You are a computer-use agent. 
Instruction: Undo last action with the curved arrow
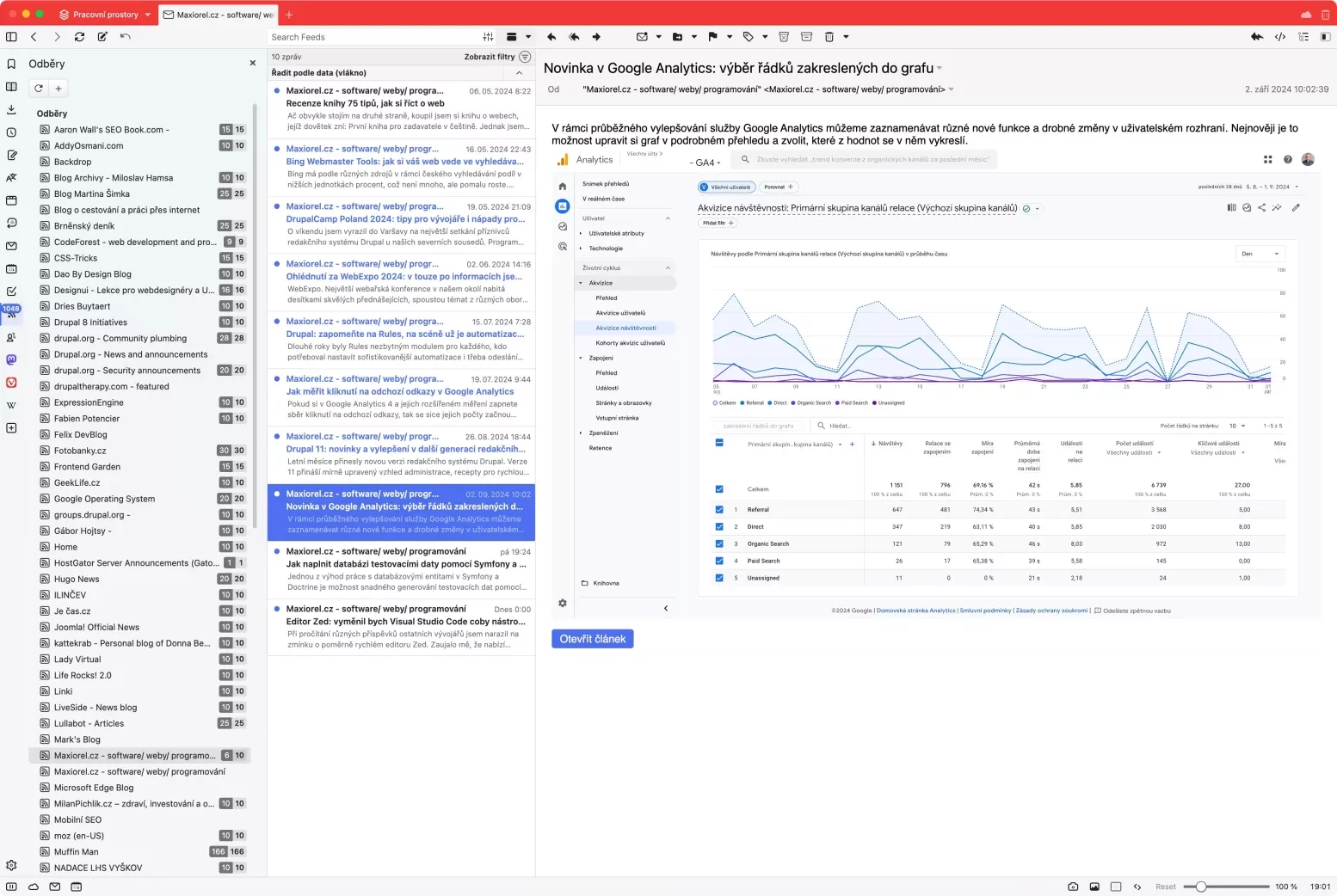126,37
